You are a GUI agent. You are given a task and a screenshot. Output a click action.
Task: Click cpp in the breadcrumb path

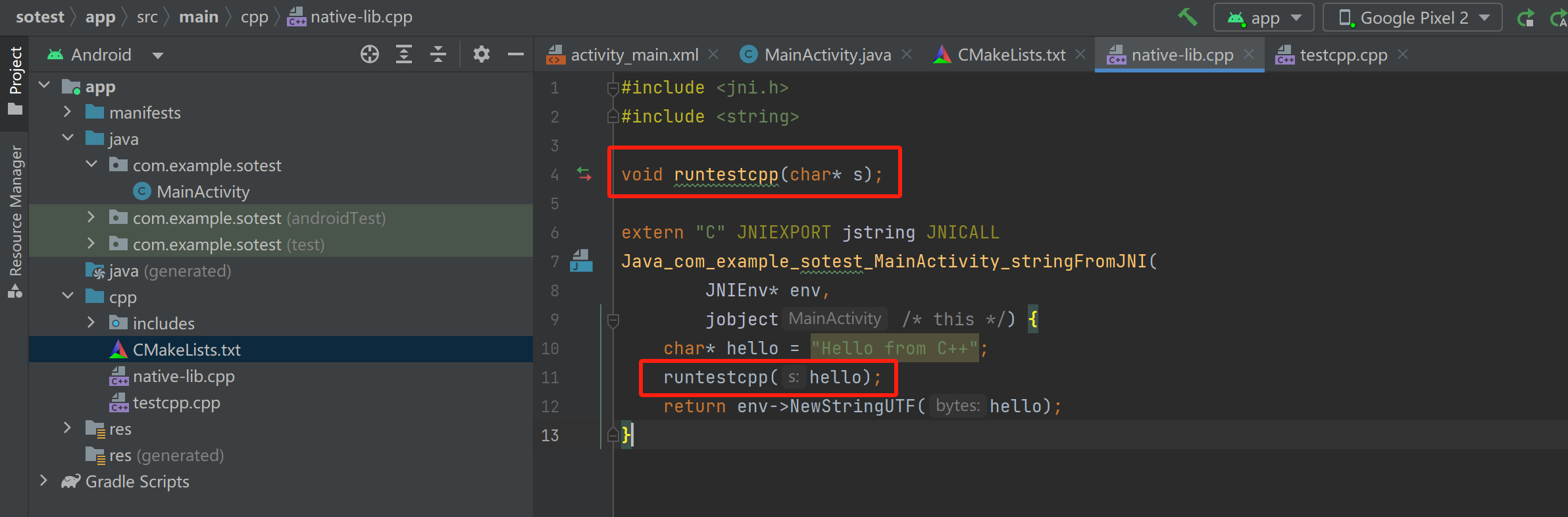255,16
